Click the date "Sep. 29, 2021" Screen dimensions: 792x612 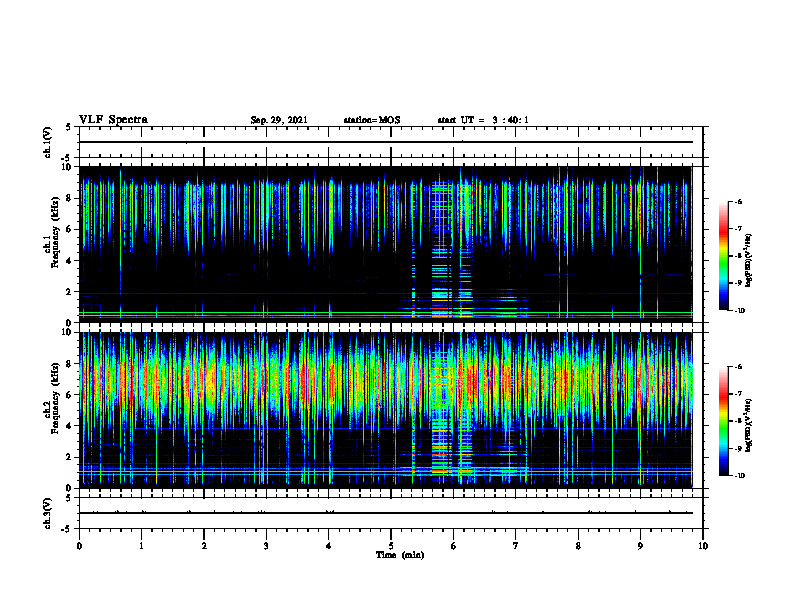click(279, 120)
